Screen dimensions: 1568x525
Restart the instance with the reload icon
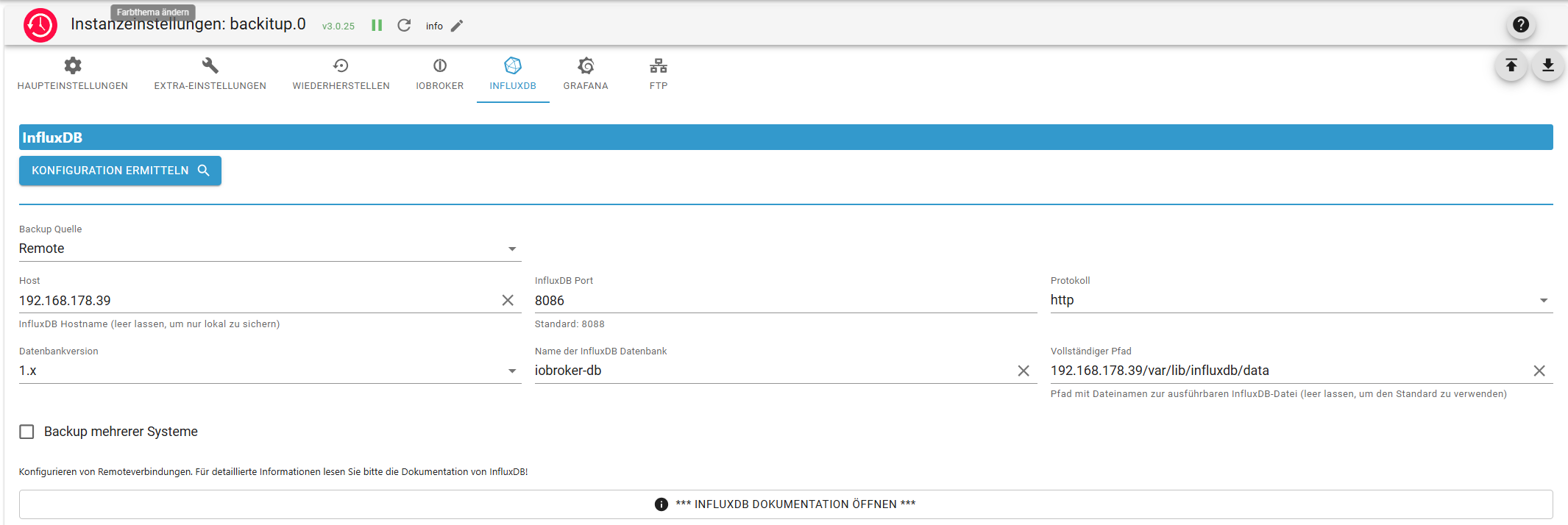tap(404, 25)
